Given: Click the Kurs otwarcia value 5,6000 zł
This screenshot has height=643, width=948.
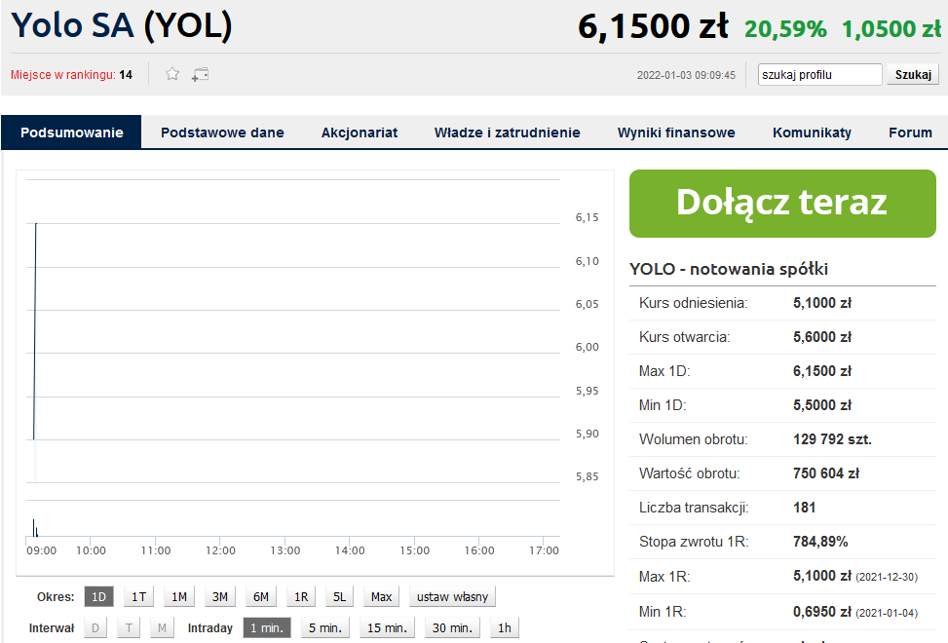Looking at the screenshot, I should pos(822,337).
